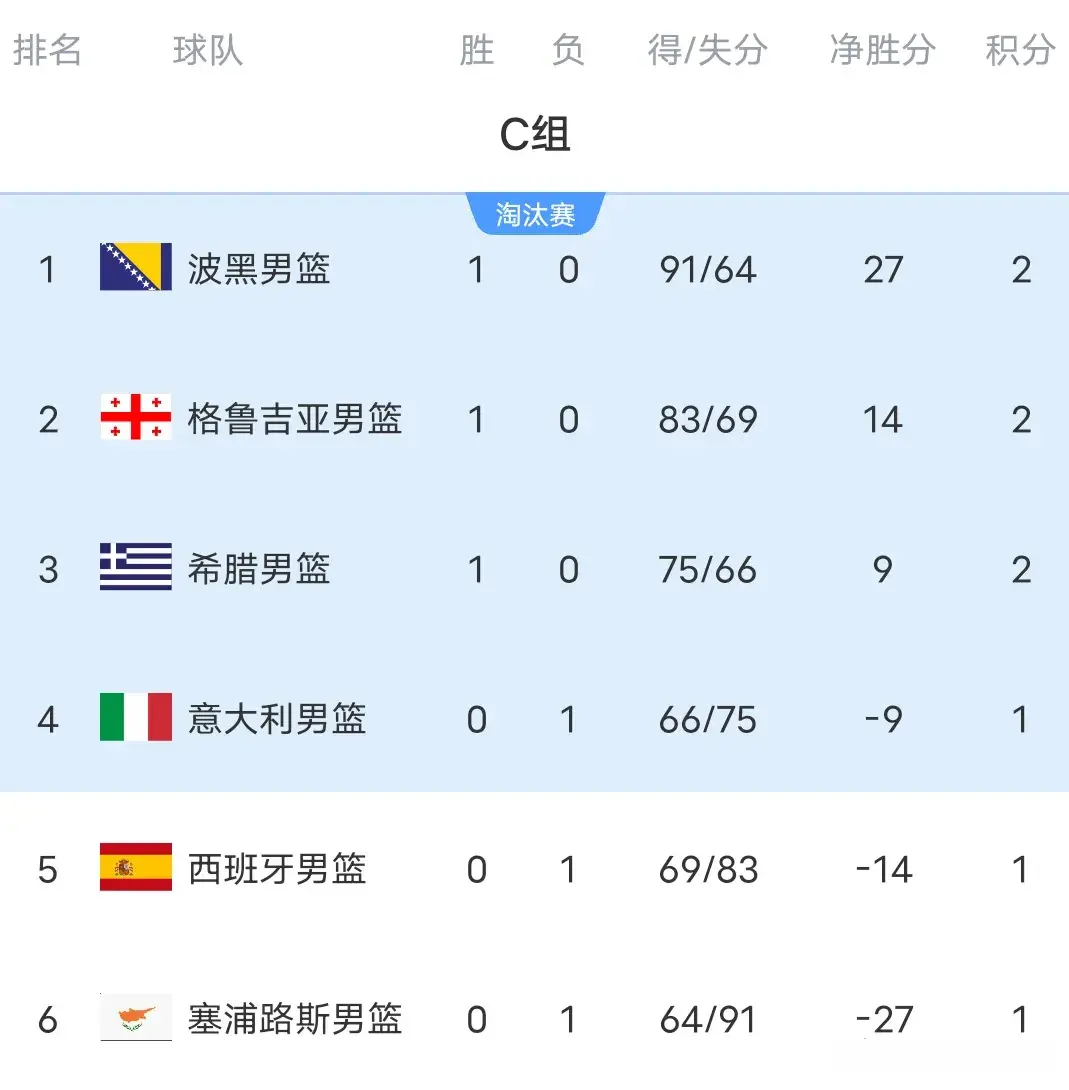Click the 得/失分 column header

tap(708, 50)
